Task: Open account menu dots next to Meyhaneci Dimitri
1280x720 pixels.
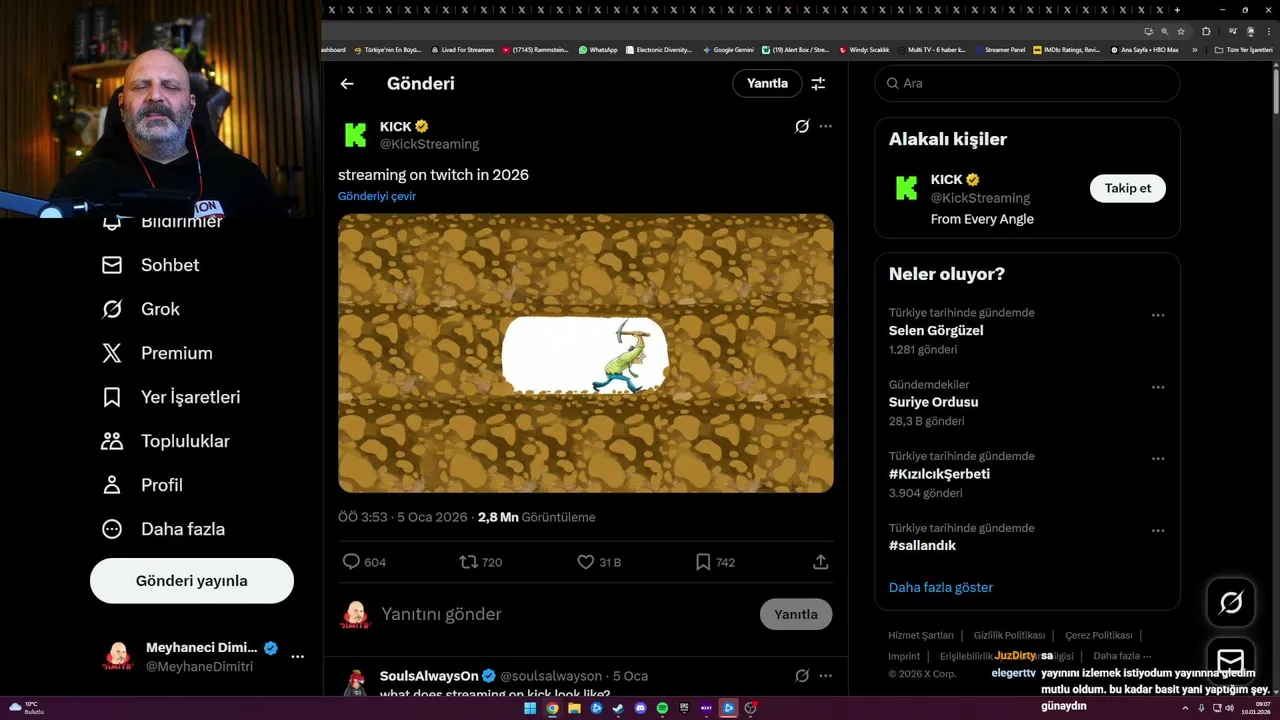Action: click(x=297, y=657)
